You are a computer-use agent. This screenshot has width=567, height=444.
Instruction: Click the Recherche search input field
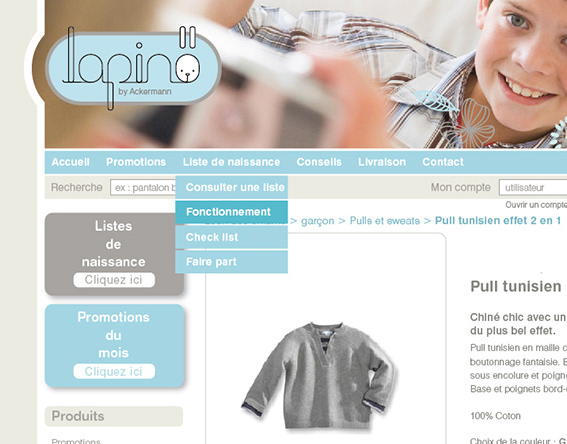(x=143, y=188)
